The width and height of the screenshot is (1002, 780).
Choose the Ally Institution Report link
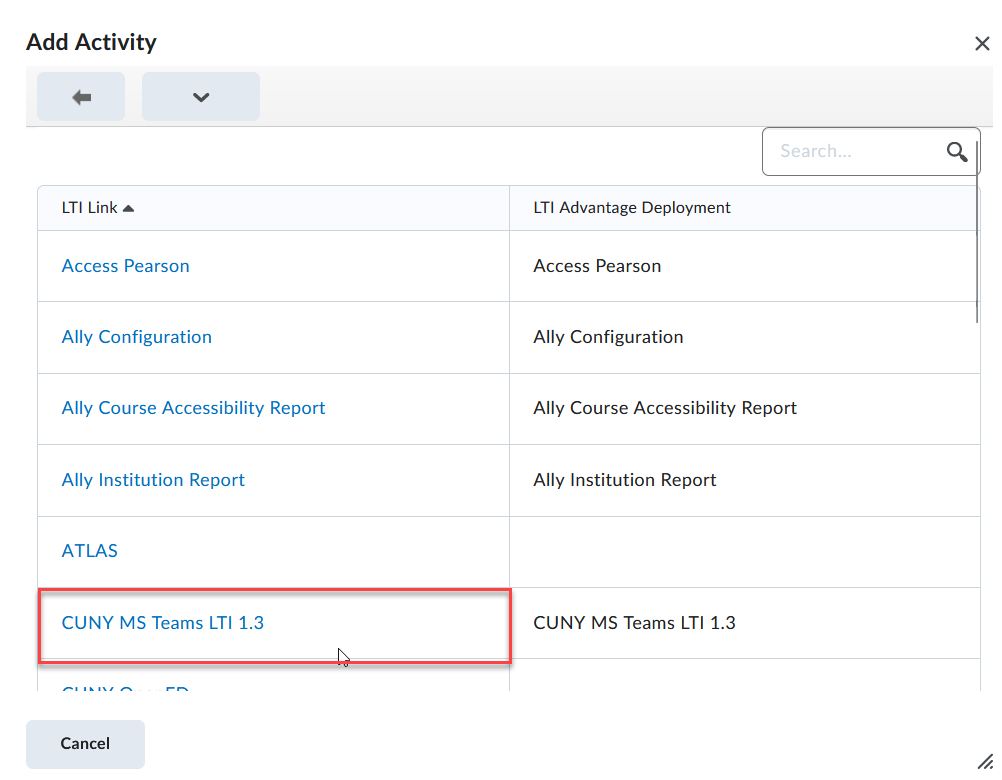coord(153,480)
